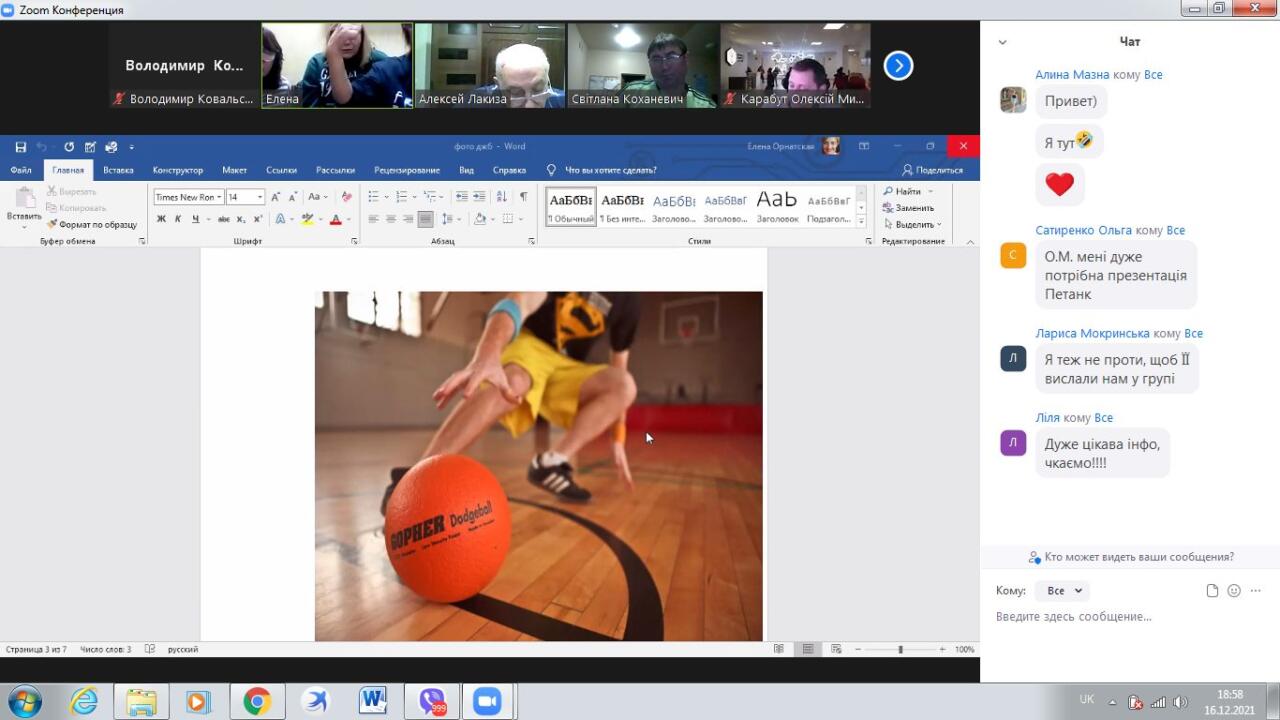Open Google Chrome from taskbar
Image resolution: width=1280 pixels, height=720 pixels.
(x=257, y=702)
